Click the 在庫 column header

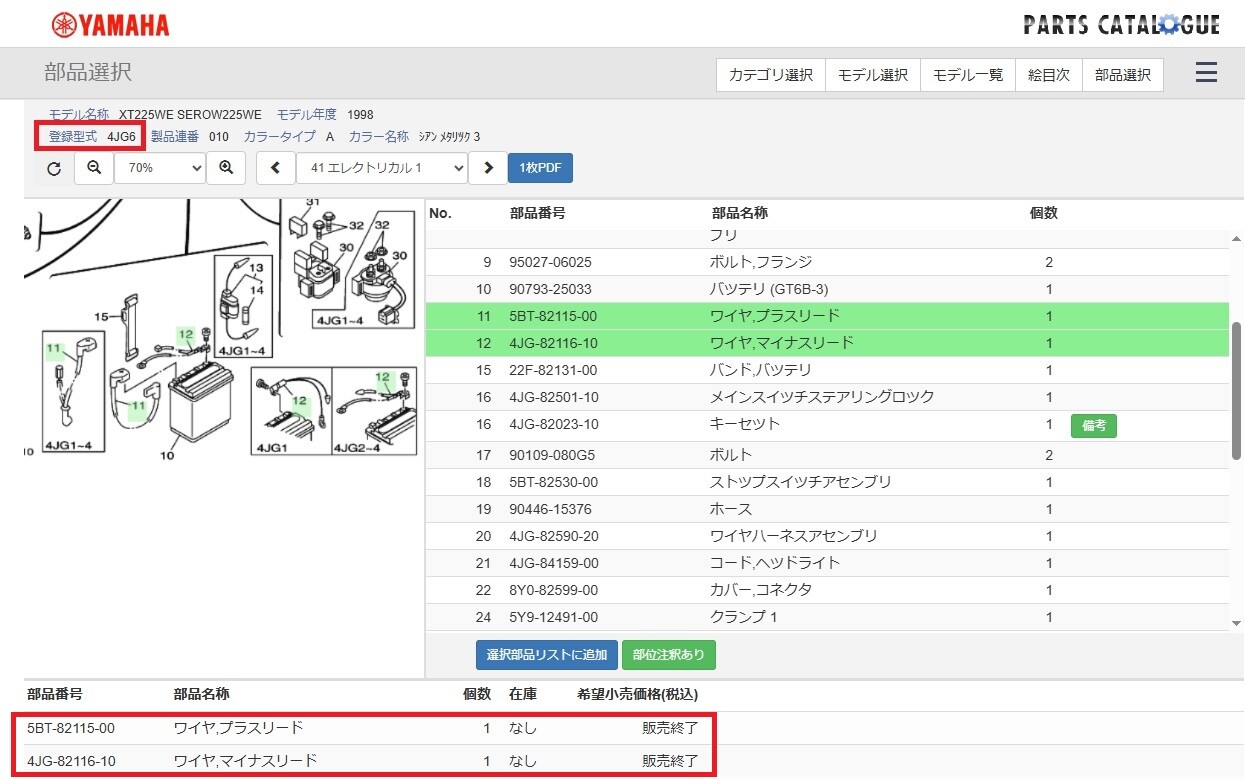point(523,693)
